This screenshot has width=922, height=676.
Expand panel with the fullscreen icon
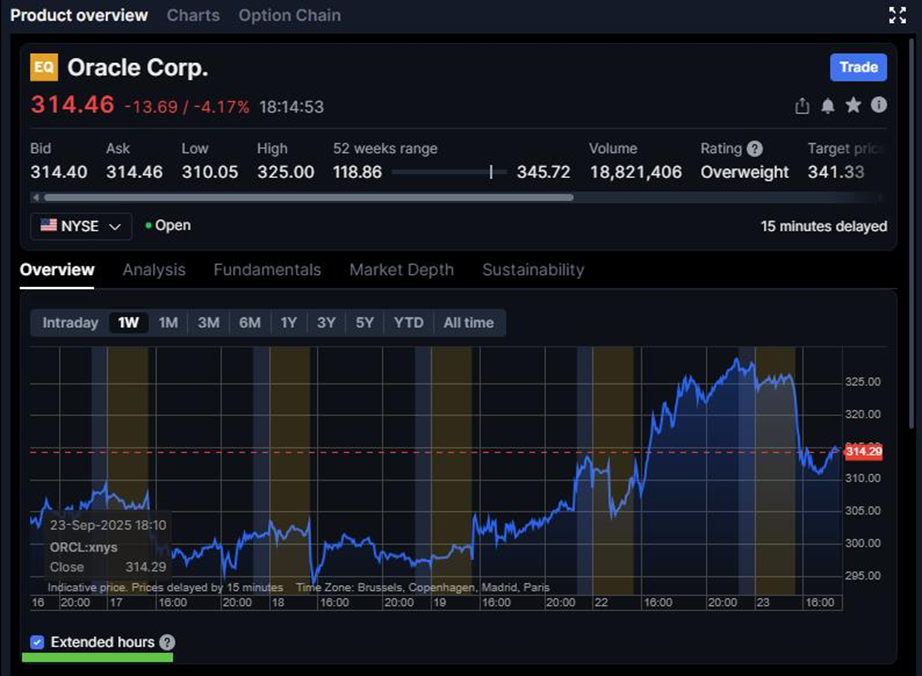897,15
